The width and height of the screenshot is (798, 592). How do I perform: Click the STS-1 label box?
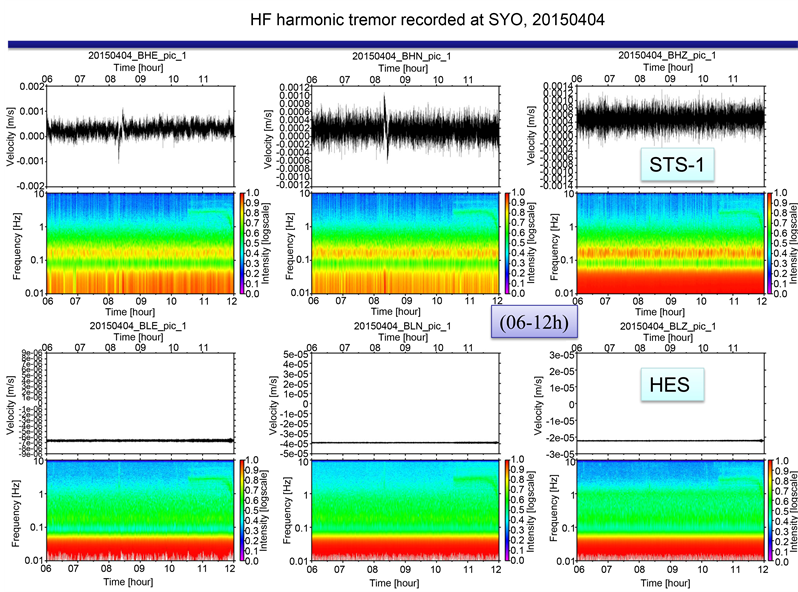point(674,161)
